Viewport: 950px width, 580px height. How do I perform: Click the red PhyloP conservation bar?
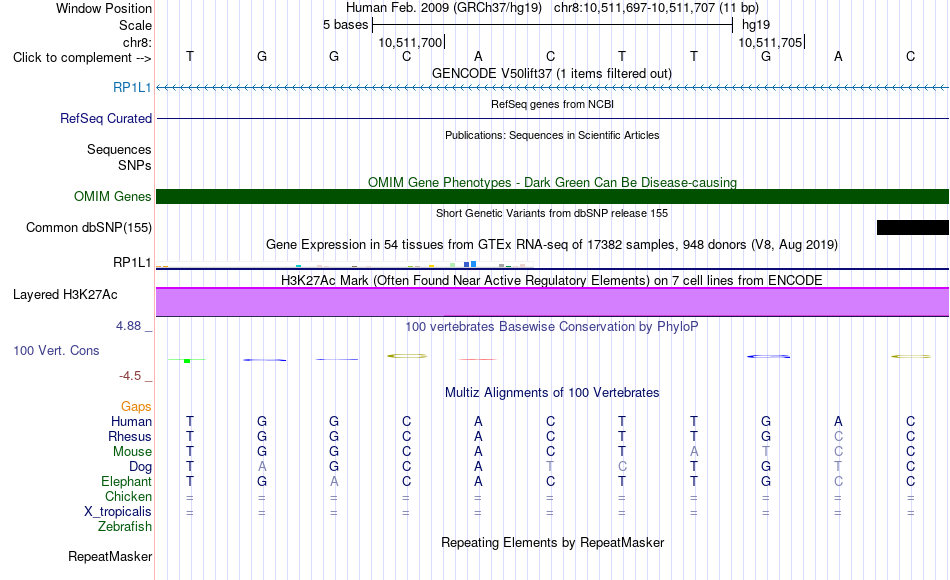pos(478,359)
